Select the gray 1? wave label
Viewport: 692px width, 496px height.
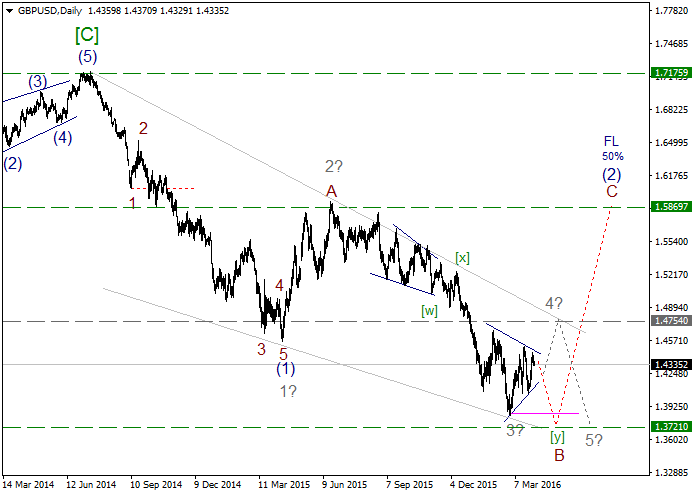click(x=288, y=391)
